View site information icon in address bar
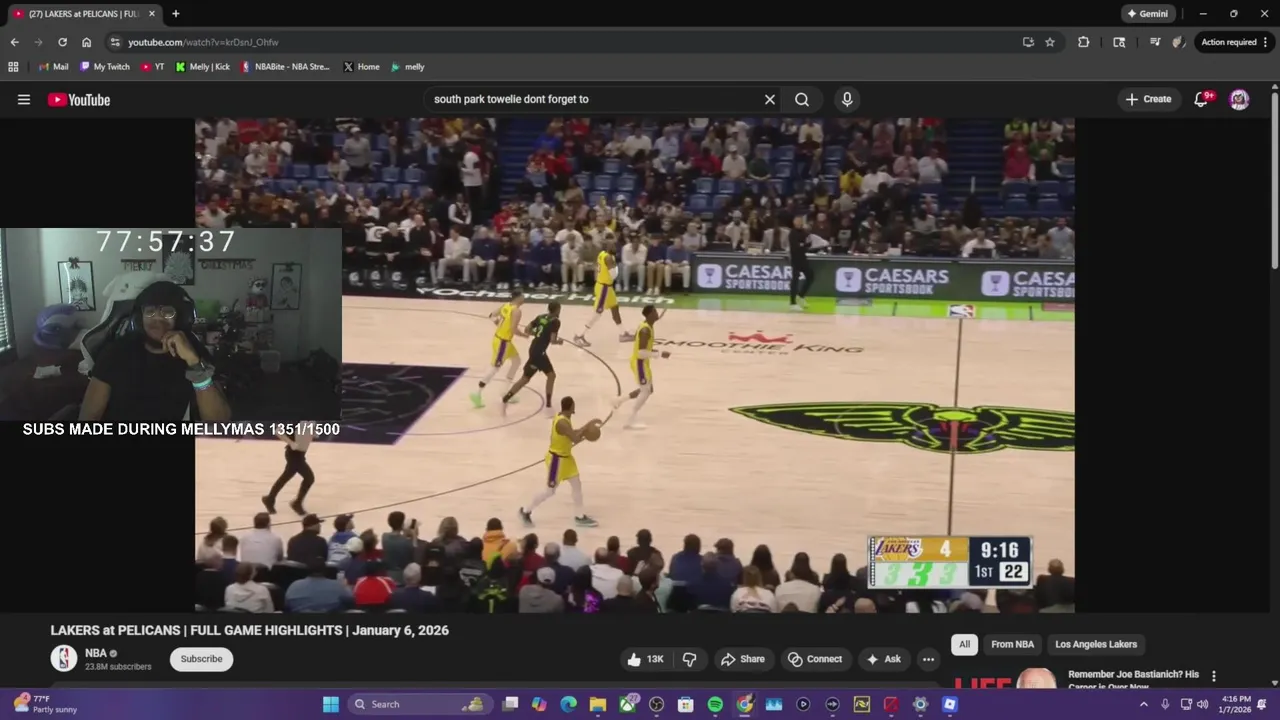This screenshot has height=720, width=1280. tap(115, 42)
